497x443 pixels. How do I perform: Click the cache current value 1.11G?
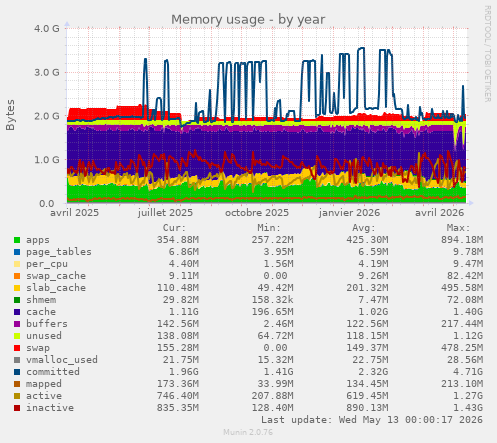[x=184, y=312]
